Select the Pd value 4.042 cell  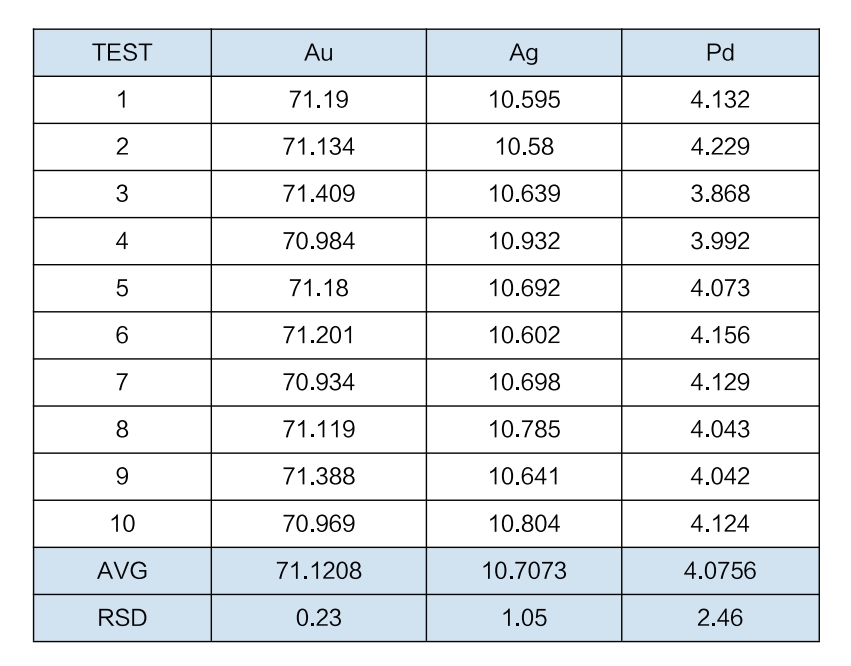point(720,477)
